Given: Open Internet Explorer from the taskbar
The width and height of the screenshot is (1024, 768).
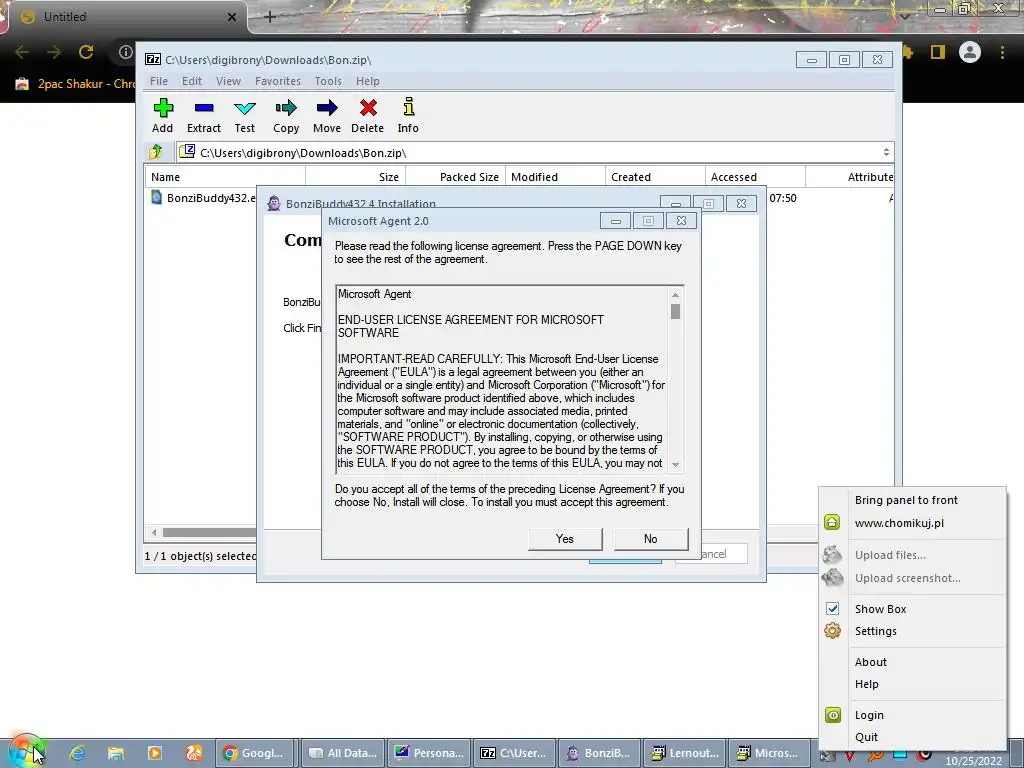Looking at the screenshot, I should click(x=77, y=753).
